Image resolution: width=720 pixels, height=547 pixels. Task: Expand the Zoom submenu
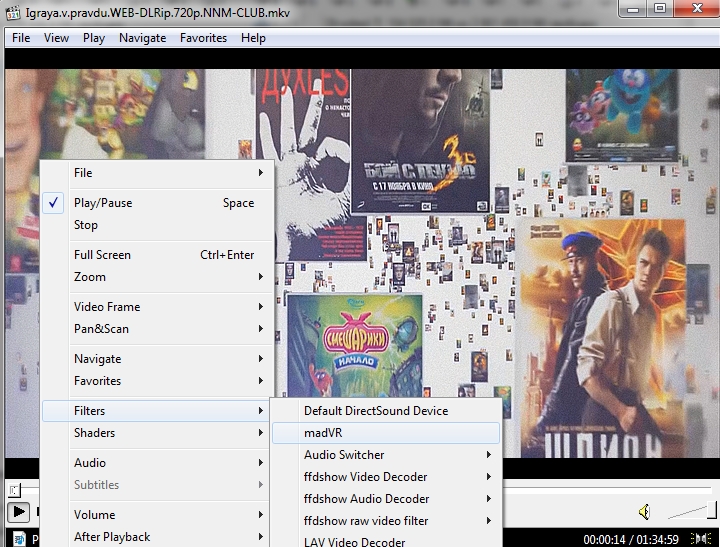pyautogui.click(x=89, y=277)
